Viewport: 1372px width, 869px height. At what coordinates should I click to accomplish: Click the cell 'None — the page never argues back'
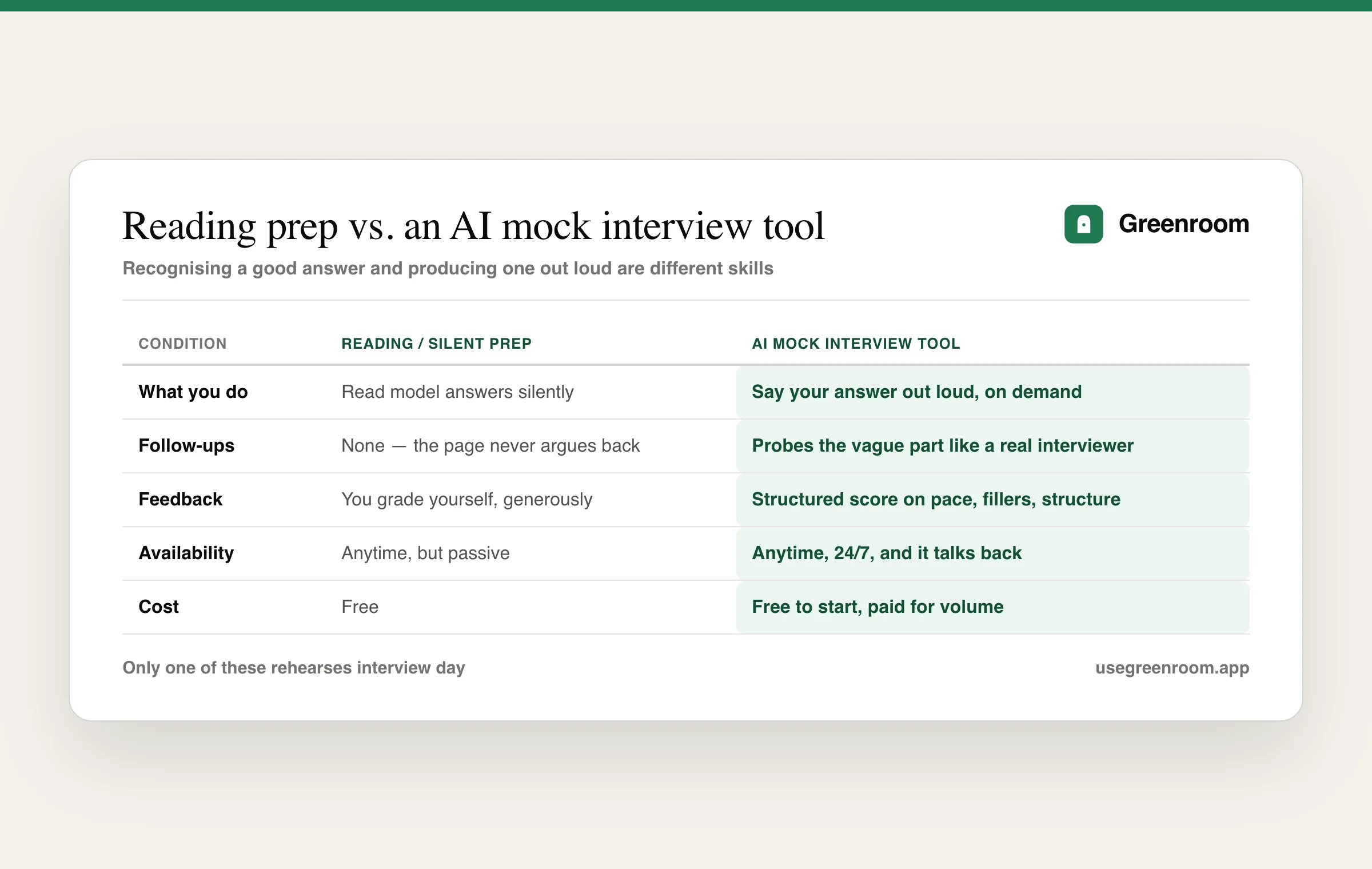[x=490, y=445]
